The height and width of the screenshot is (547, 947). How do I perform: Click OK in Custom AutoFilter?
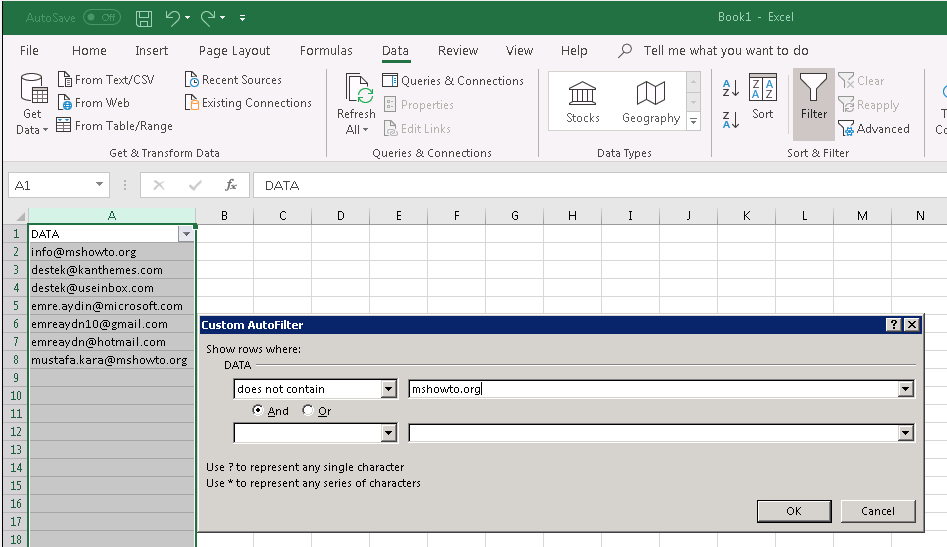coord(794,511)
